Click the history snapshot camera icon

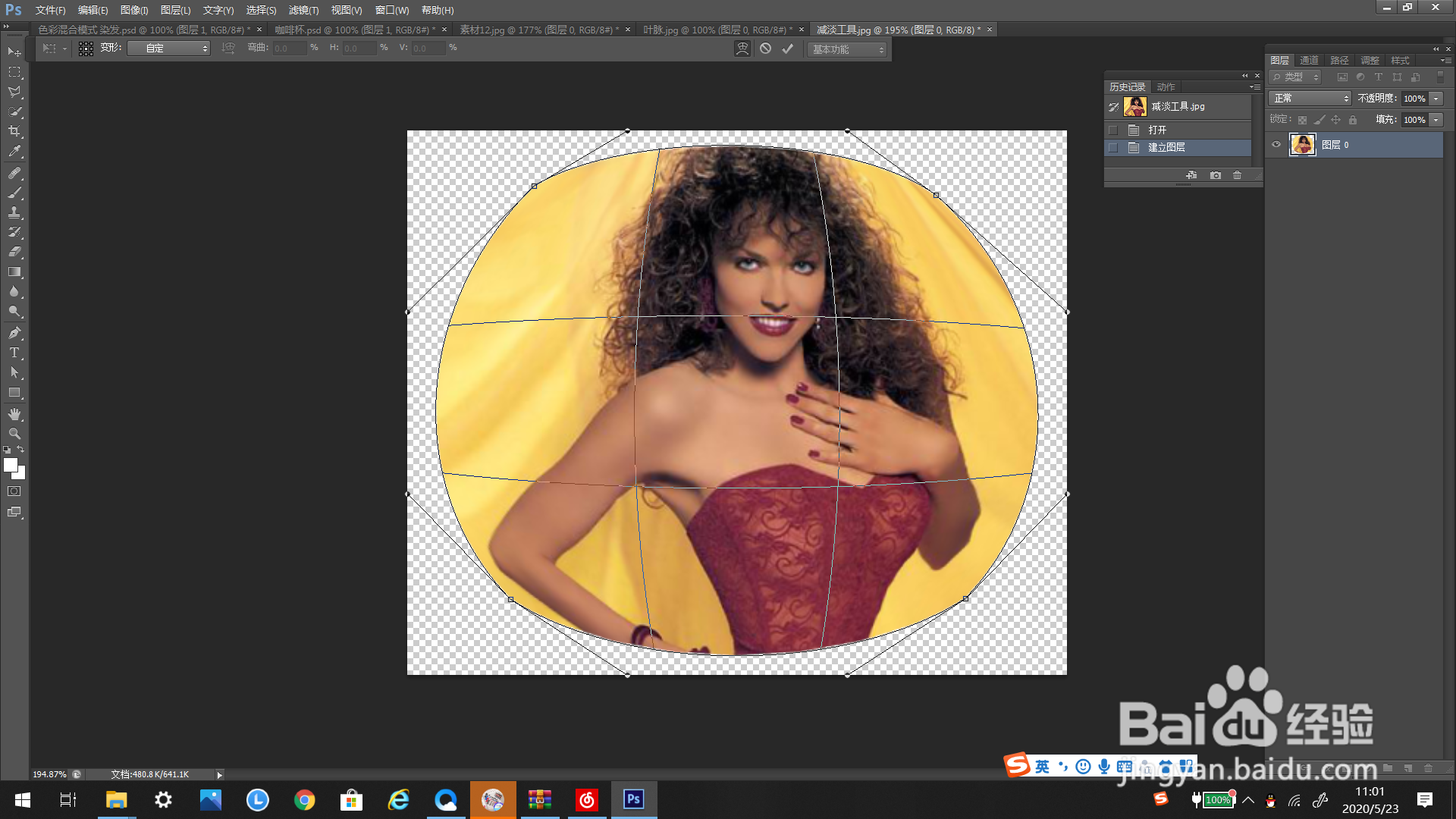pos(1216,175)
